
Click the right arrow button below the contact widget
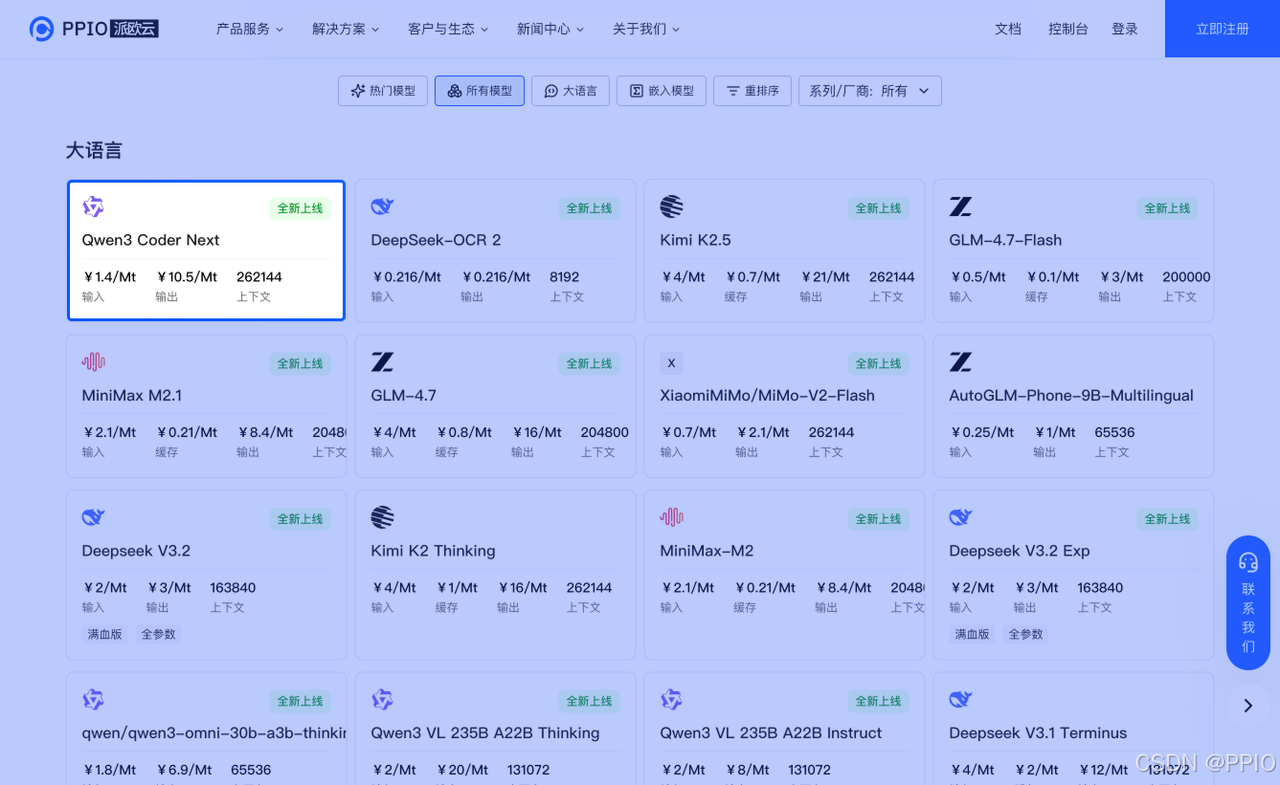pos(1248,706)
